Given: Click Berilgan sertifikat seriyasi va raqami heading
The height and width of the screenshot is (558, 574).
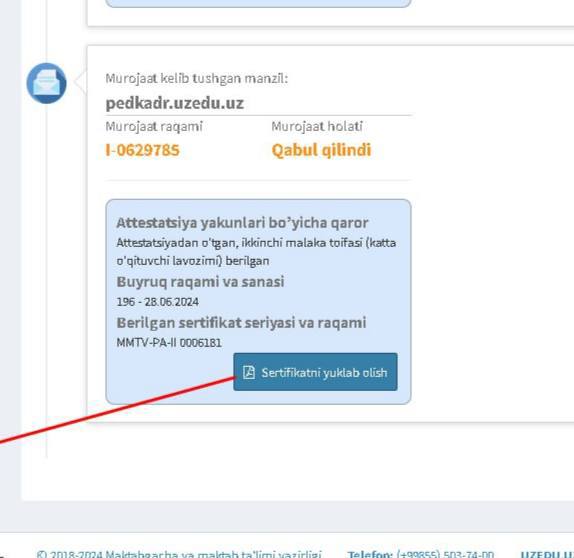Looking at the screenshot, I should pos(241,323).
